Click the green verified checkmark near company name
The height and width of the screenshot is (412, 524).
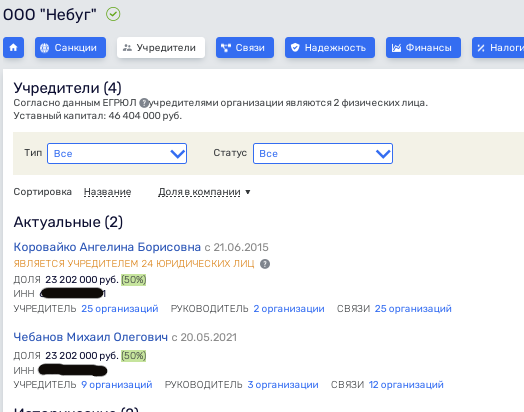[113, 14]
